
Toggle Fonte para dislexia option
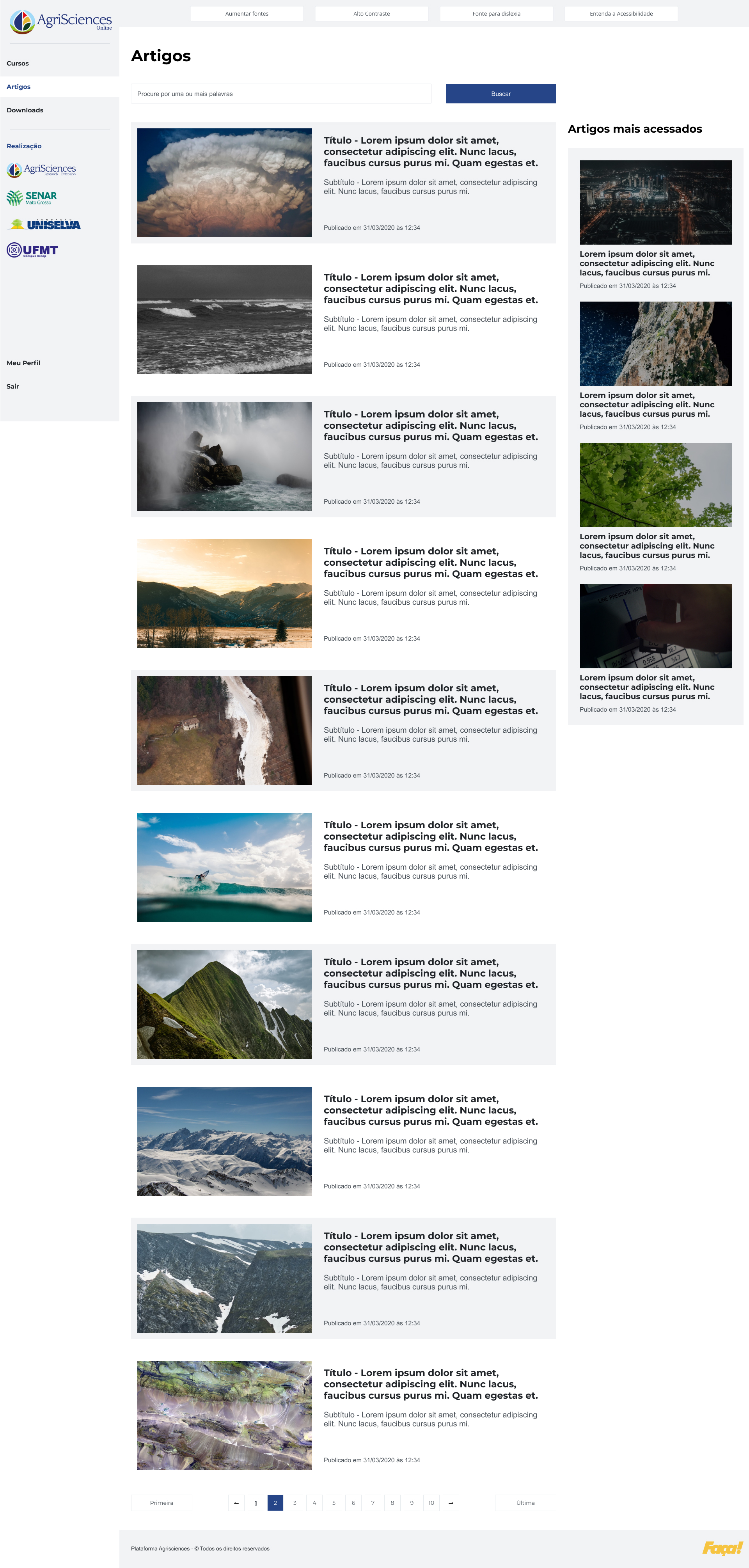[497, 13]
